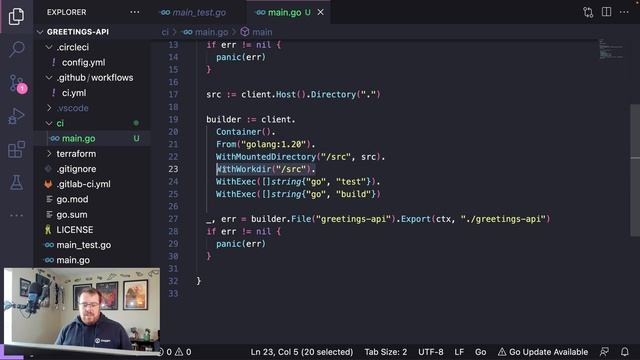Click the U git status badge beside ci main.go
Viewport: 640px width, 360px height.
(136, 138)
